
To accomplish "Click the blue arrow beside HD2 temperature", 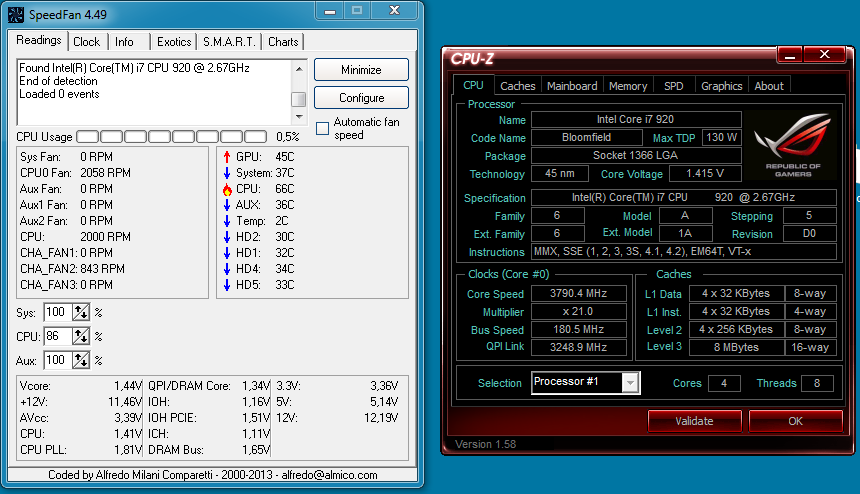I will click(226, 237).
